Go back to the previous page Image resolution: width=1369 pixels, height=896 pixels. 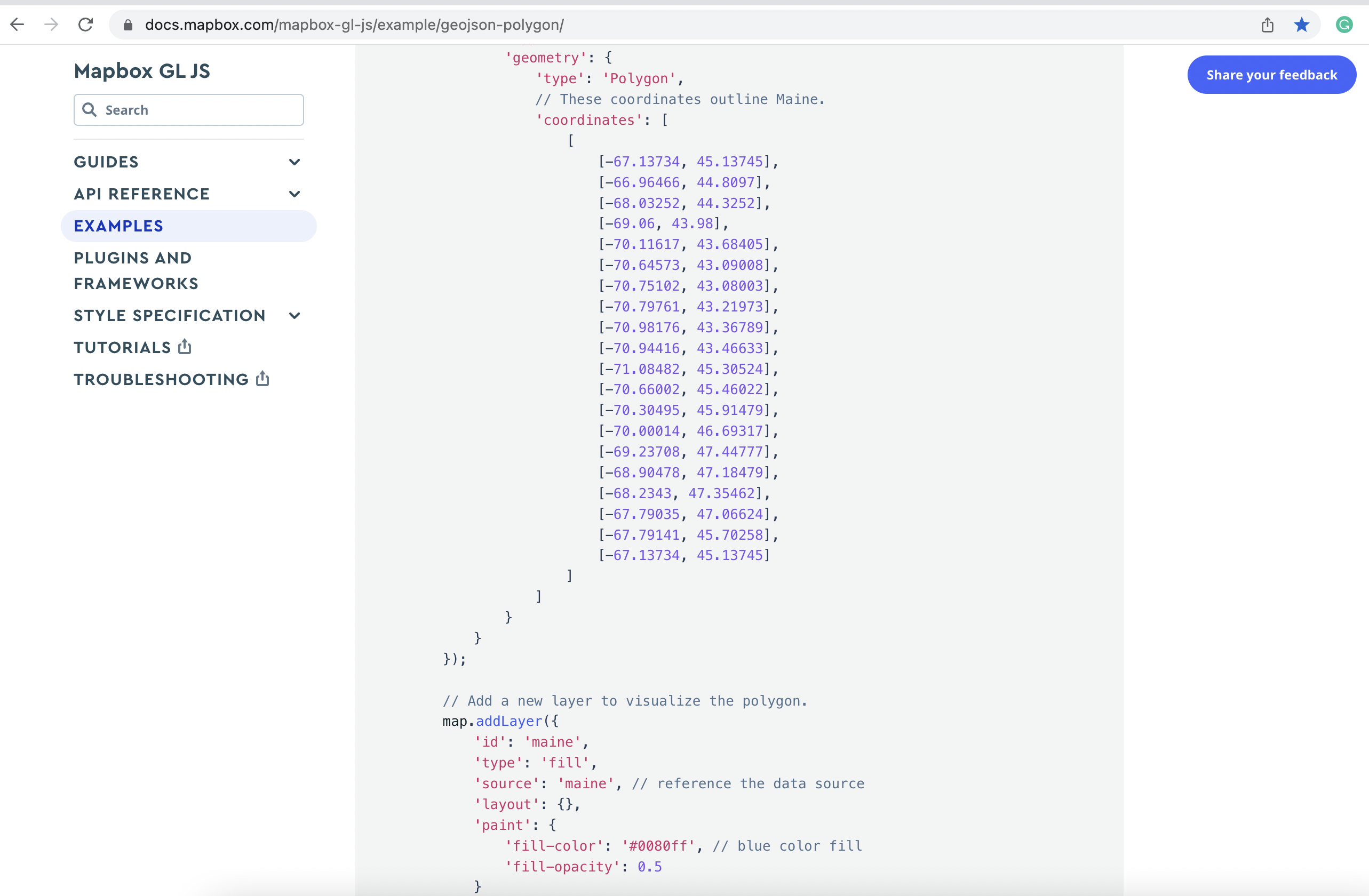(17, 24)
